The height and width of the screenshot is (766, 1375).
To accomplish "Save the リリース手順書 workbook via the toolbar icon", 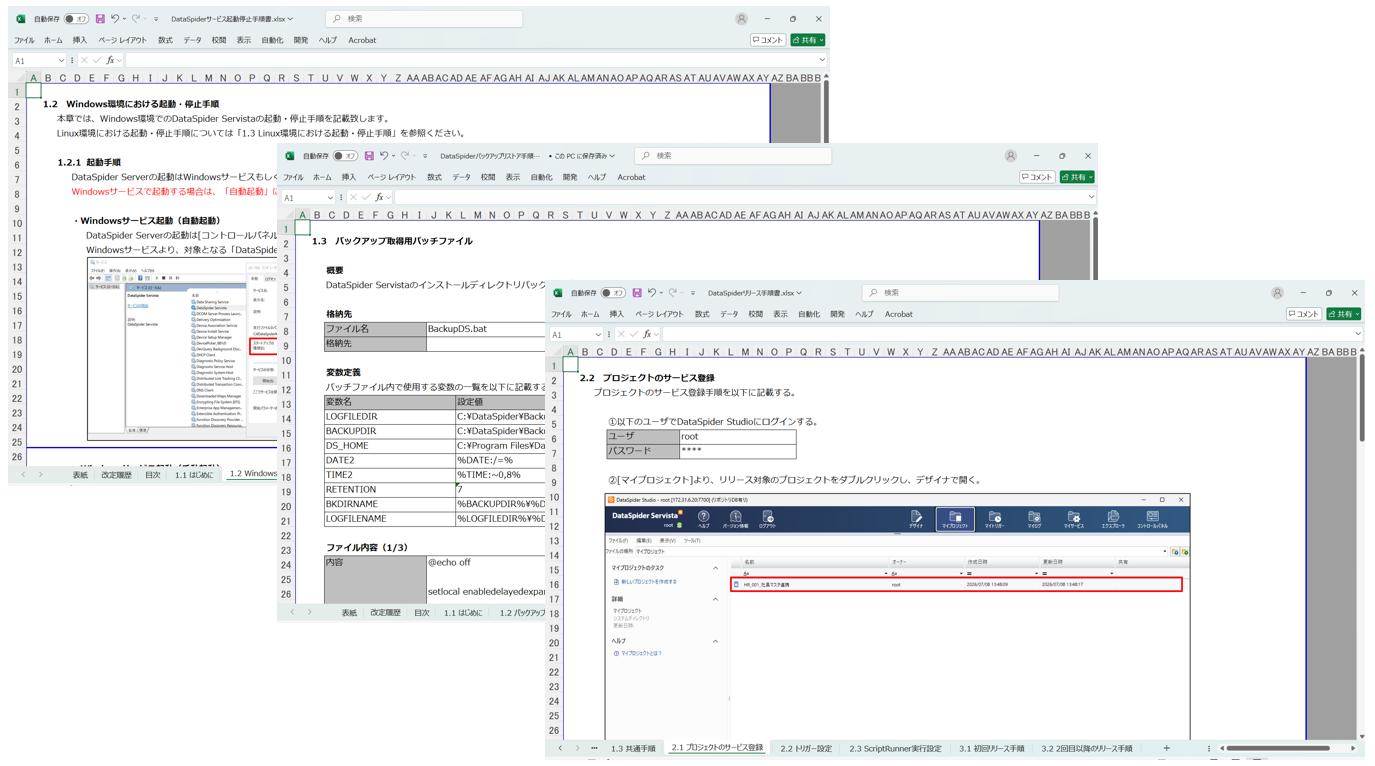I will pyautogui.click(x=637, y=293).
